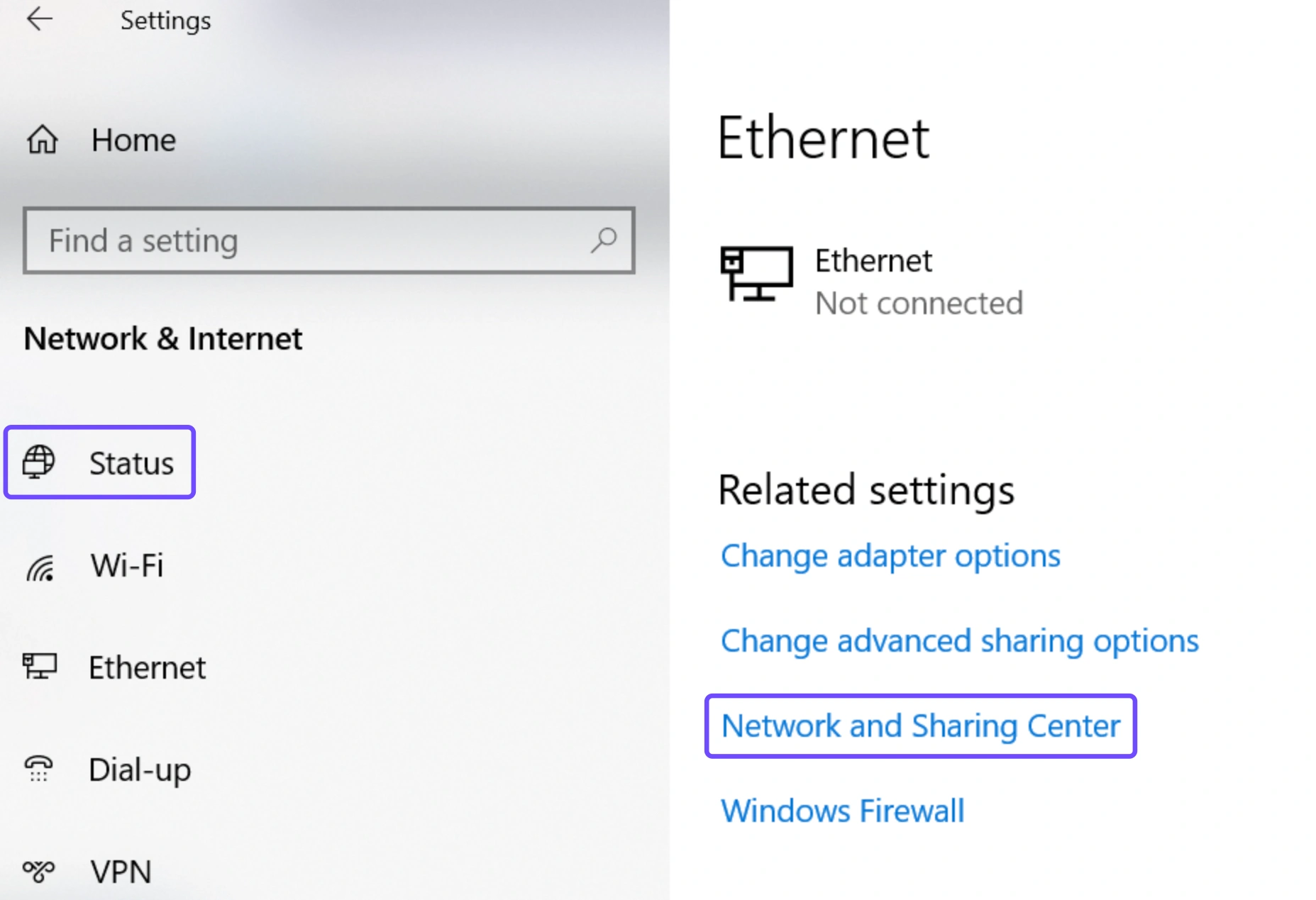The height and width of the screenshot is (900, 1316).
Task: Click the Home house icon
Action: click(x=43, y=139)
